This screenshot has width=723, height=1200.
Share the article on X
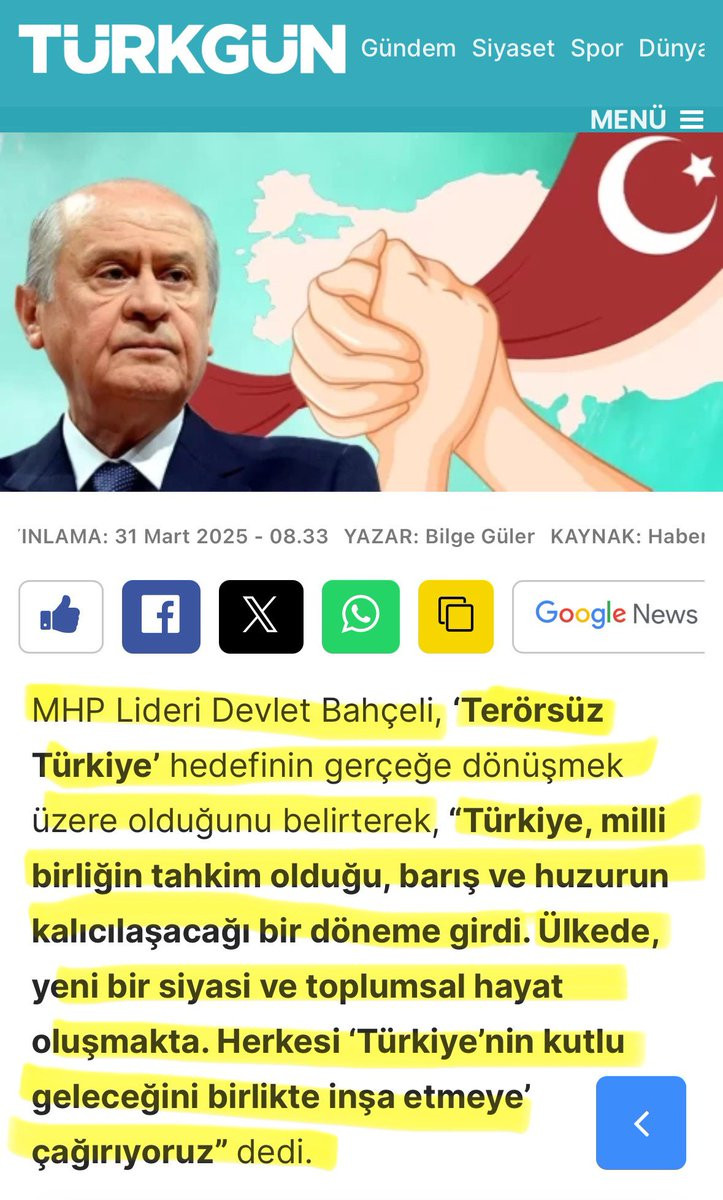[x=261, y=617]
